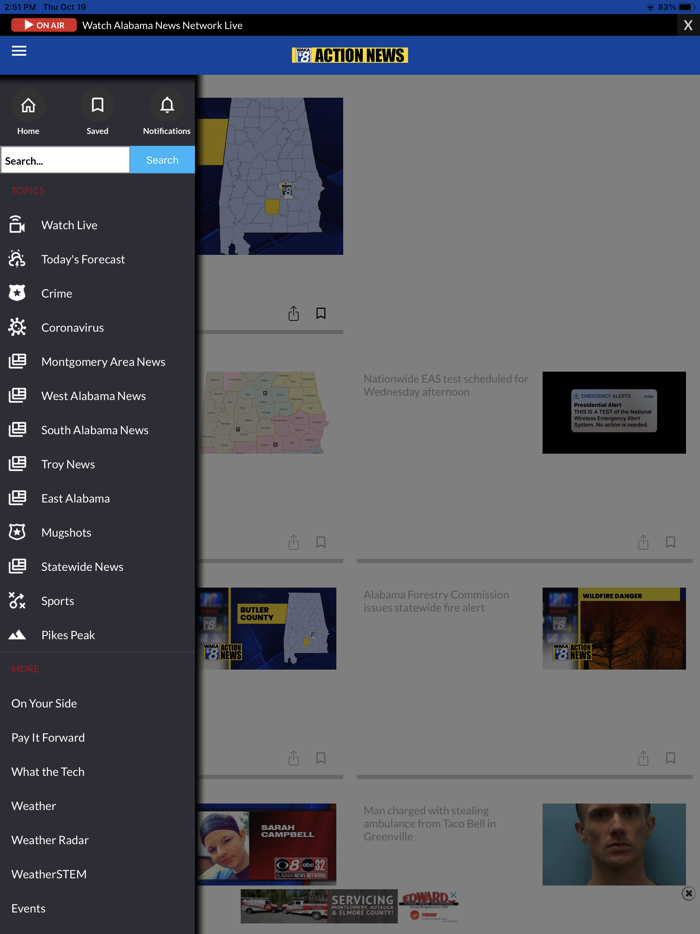View the Presidential Alert thumbnail

coord(614,412)
